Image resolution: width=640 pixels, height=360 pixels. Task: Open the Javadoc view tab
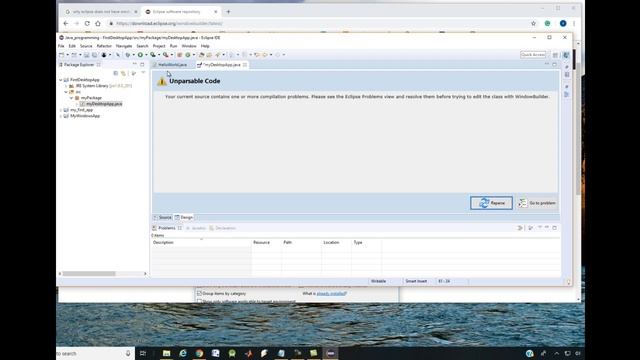pyautogui.click(x=196, y=228)
